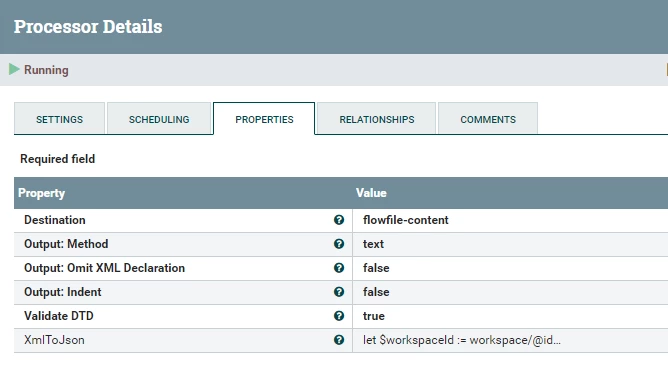668x367 pixels.
Task: Select the flowfile-content value cell
Action: 510,220
